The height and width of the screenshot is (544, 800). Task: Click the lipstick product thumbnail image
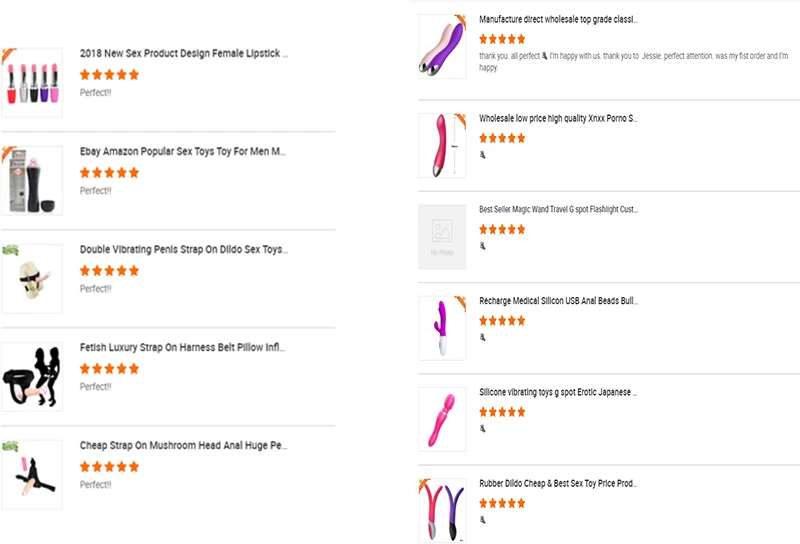tap(31, 83)
